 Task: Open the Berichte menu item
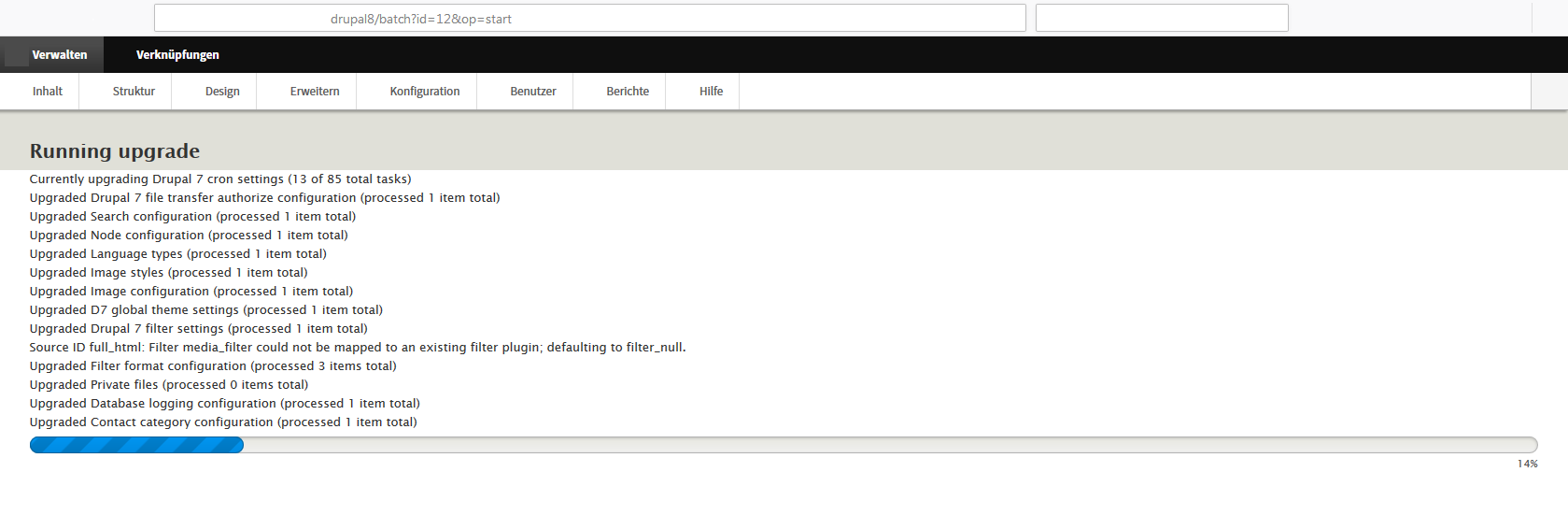click(628, 92)
